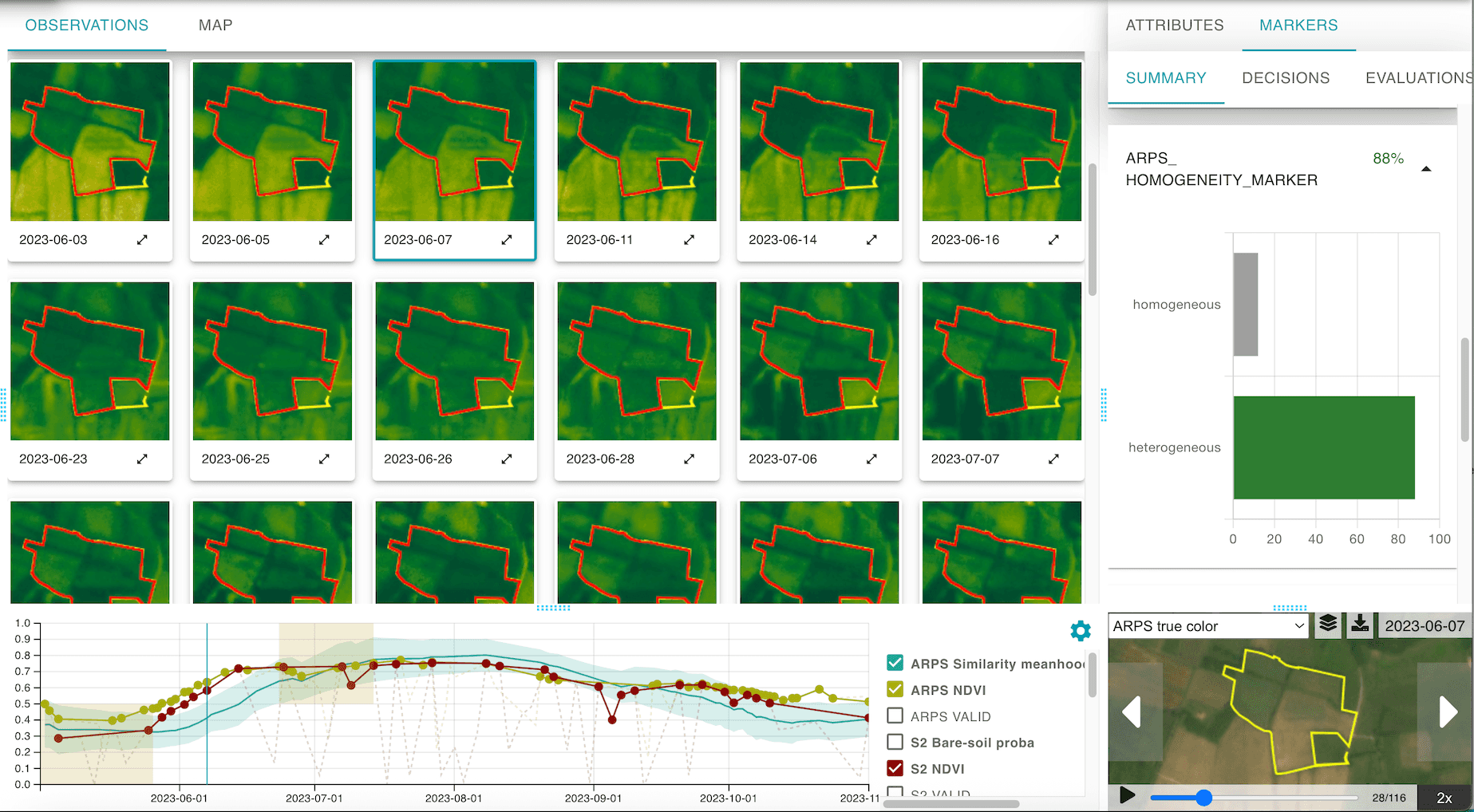Switch to the MAP tab
This screenshot has height=812, width=1474.
click(215, 26)
